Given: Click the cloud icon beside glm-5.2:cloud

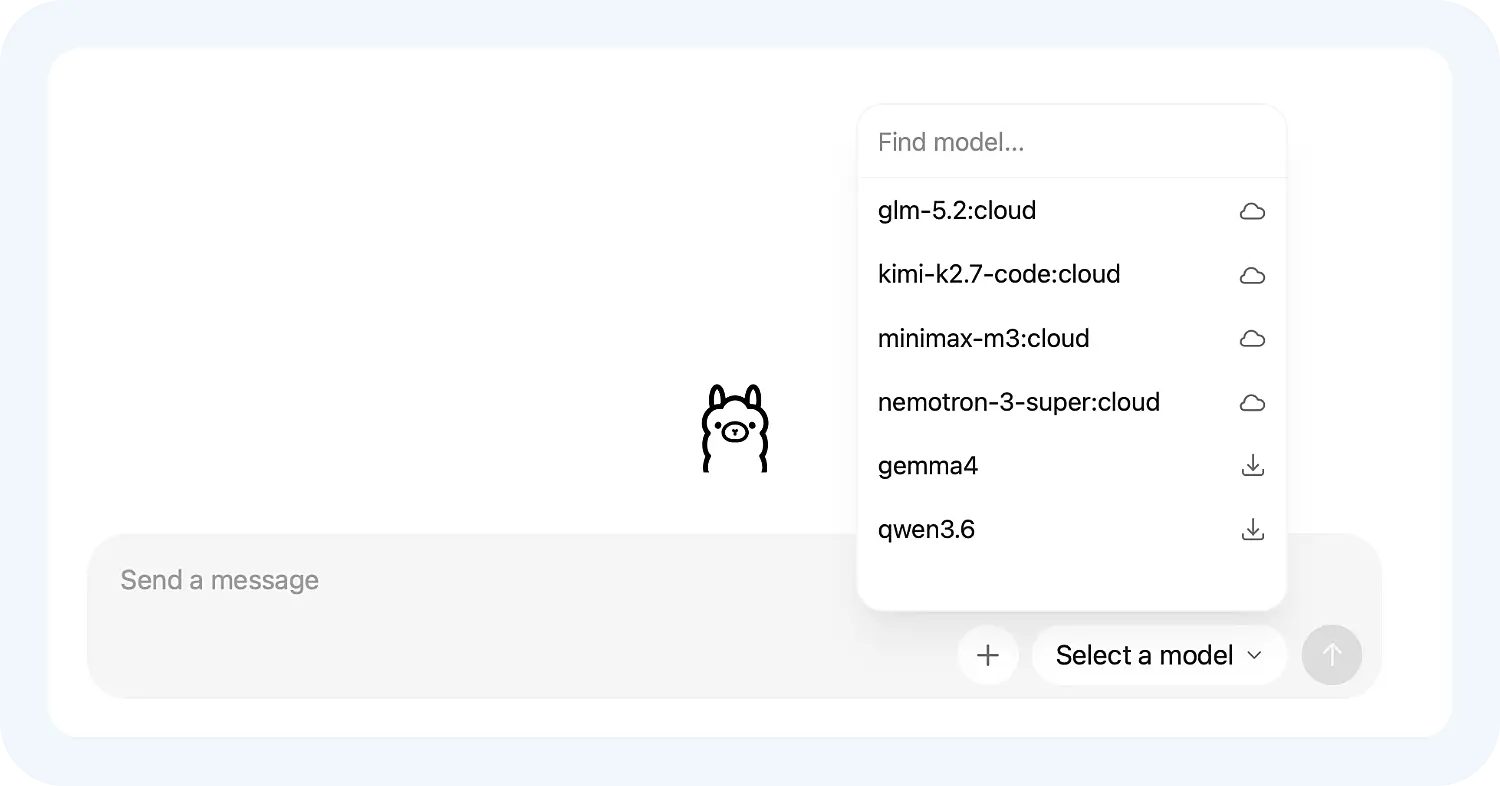Looking at the screenshot, I should [x=1252, y=211].
